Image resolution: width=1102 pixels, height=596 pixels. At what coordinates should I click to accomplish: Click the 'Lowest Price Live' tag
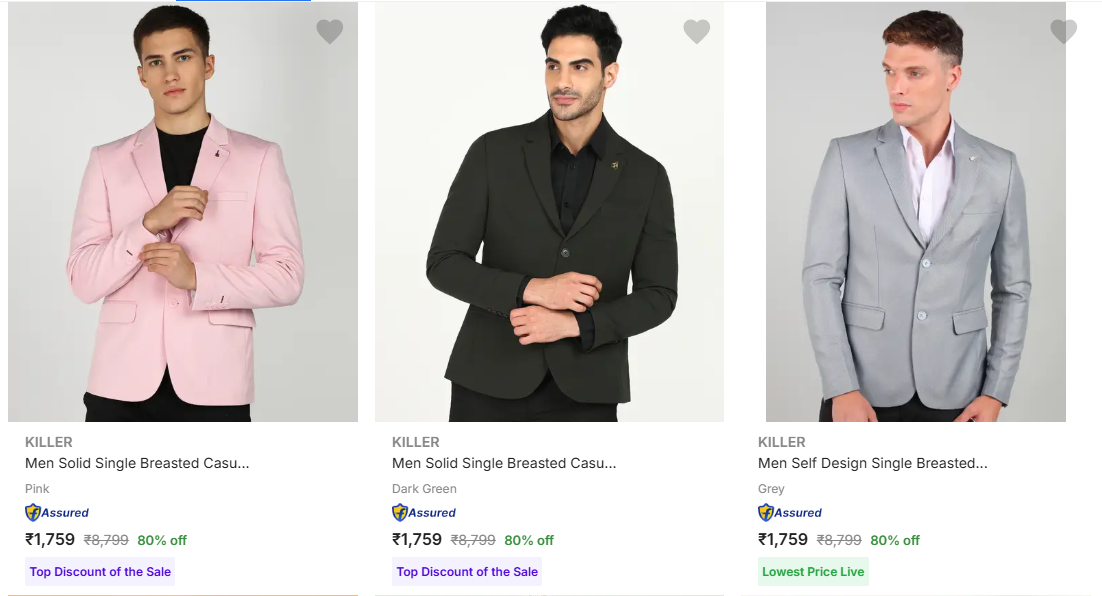click(x=813, y=572)
